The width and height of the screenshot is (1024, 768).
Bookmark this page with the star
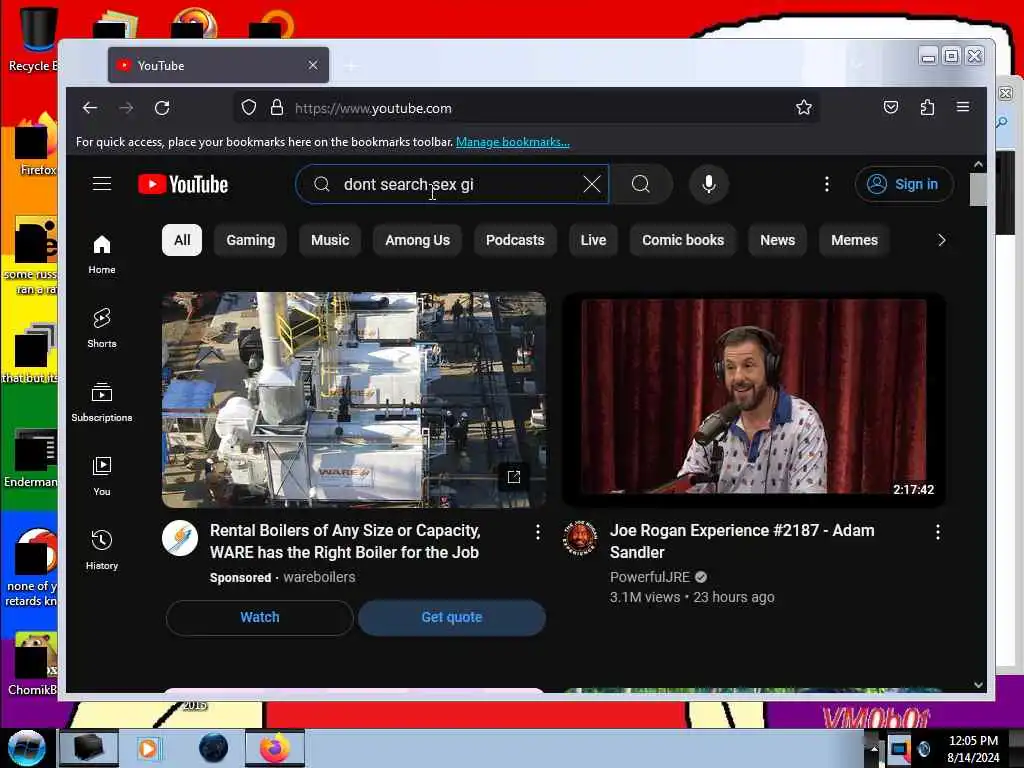click(804, 108)
